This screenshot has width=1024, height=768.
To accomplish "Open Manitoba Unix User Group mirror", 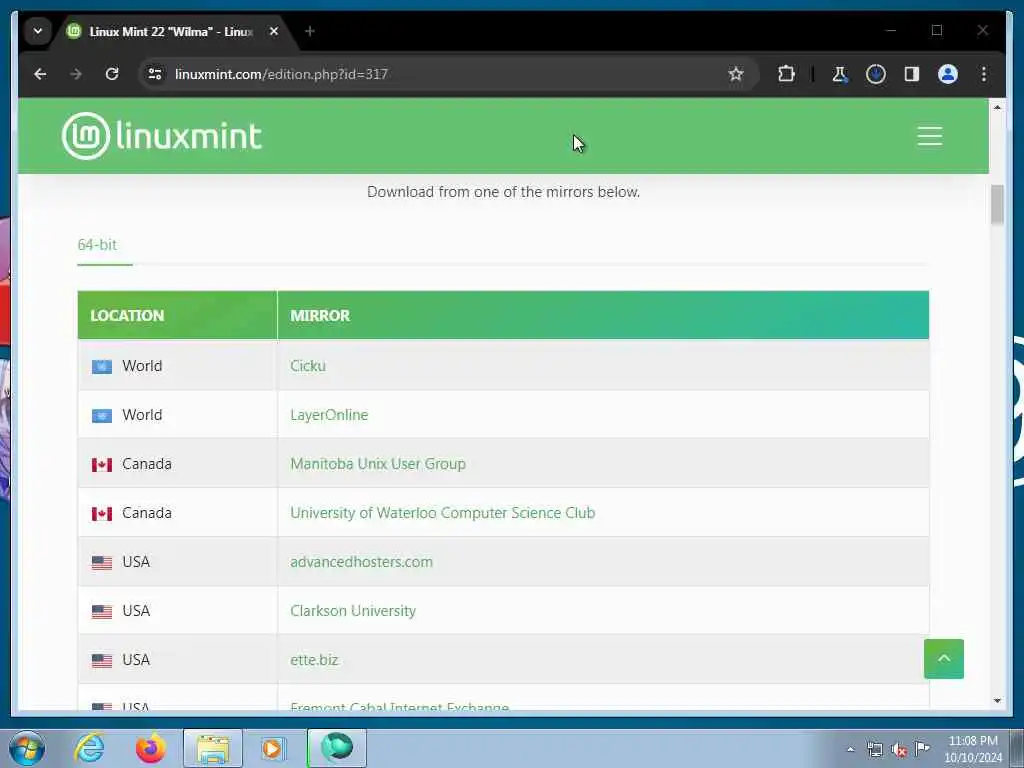I will (377, 464).
